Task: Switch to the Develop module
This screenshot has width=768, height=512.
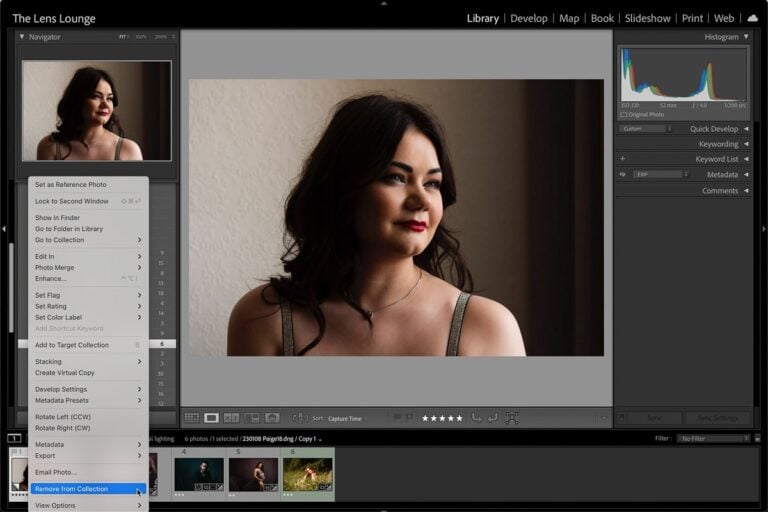Action: click(528, 19)
